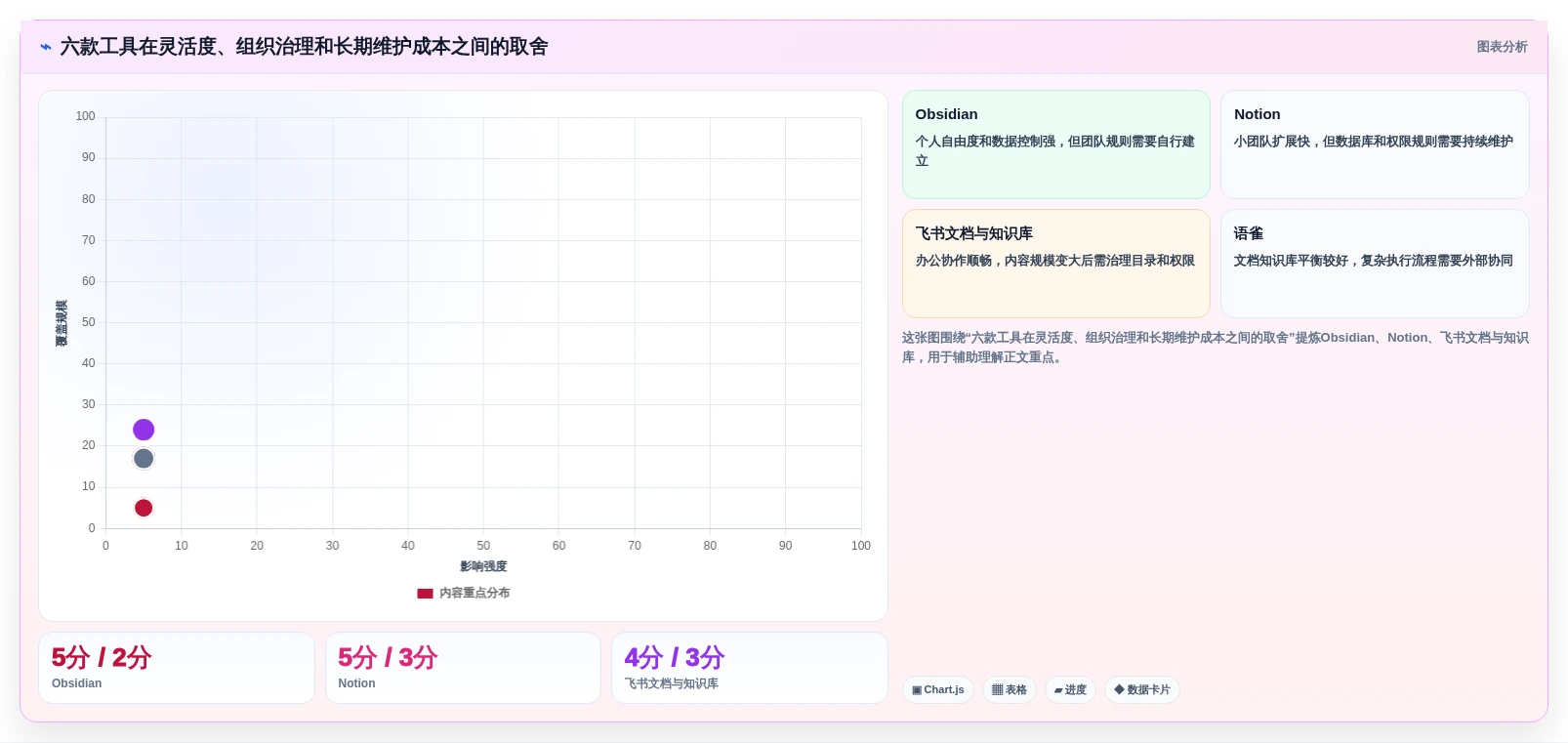
Task: Click the main title 六款工具在灵活度 heading
Action: pos(304,47)
